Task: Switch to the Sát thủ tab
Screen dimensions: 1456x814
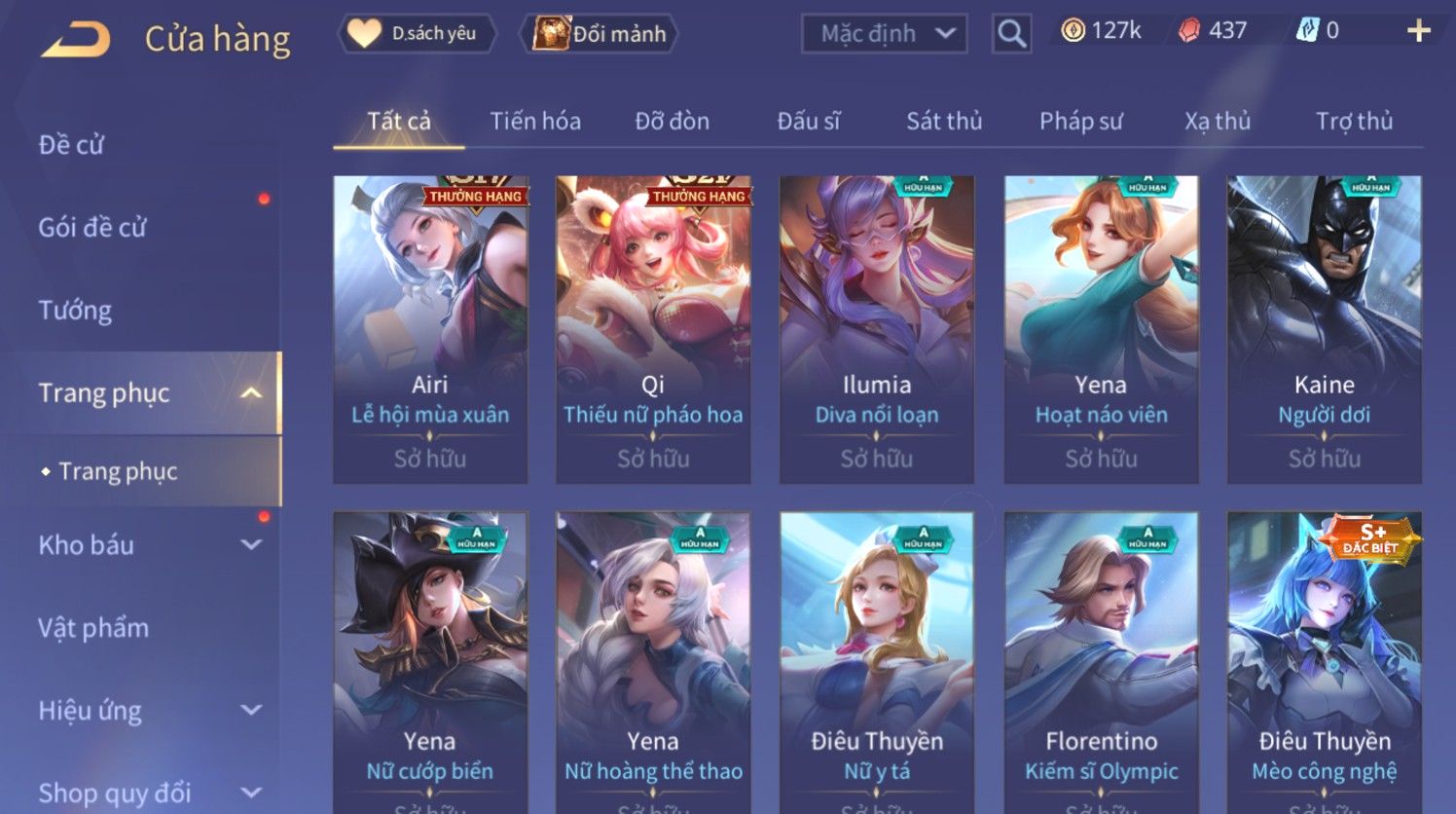Action: (x=944, y=122)
